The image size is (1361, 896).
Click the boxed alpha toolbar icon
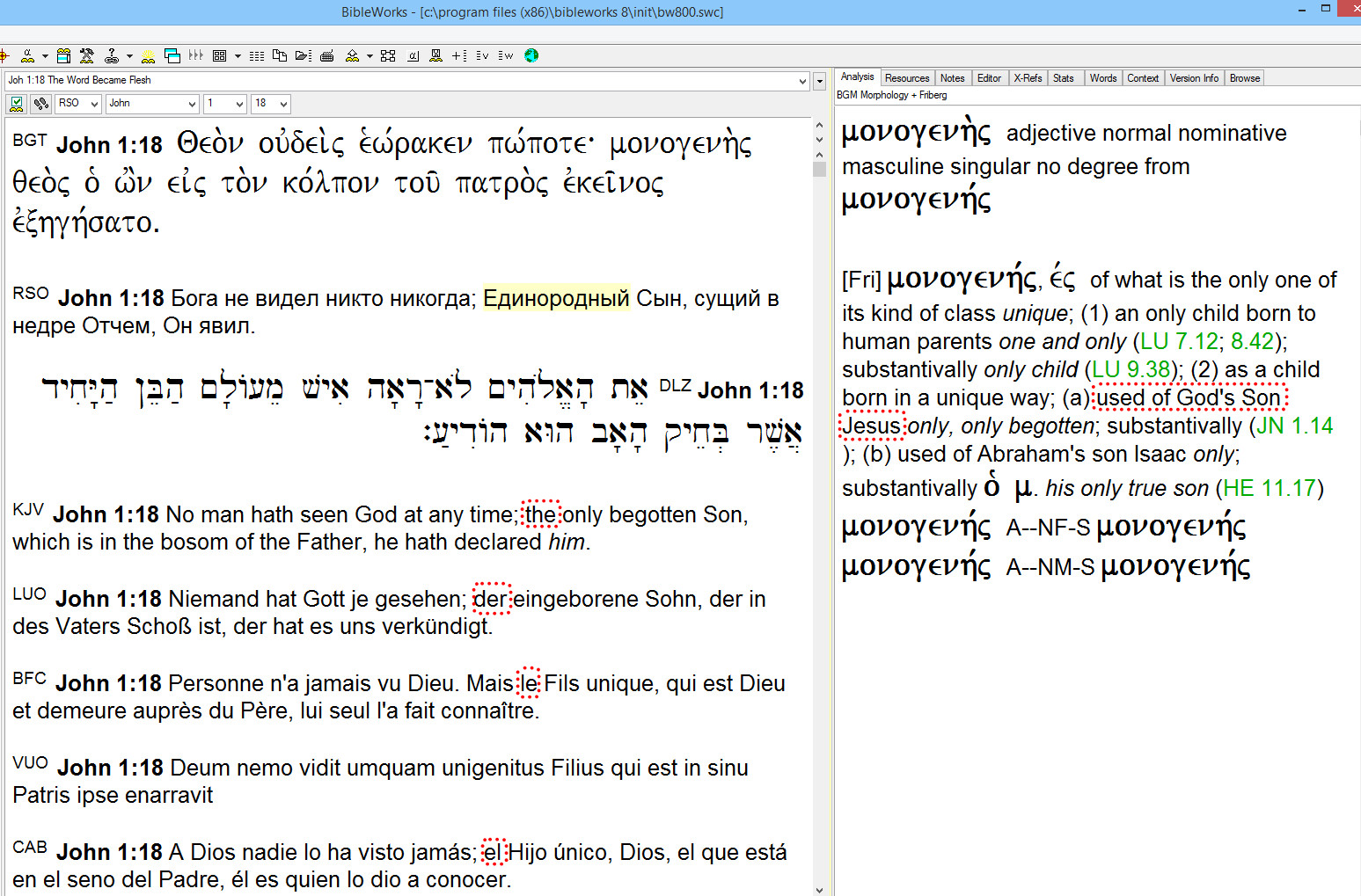[413, 55]
